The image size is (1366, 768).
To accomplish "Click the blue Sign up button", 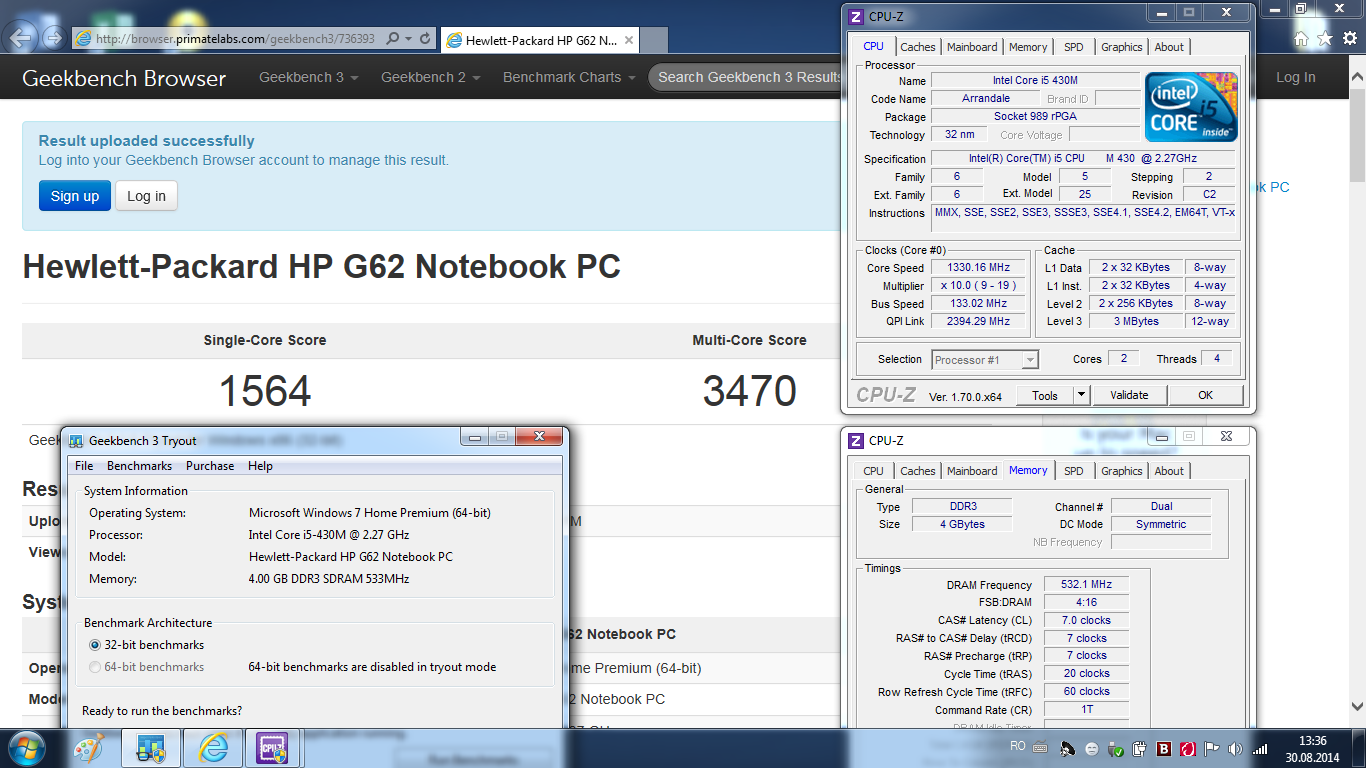I will tap(75, 196).
